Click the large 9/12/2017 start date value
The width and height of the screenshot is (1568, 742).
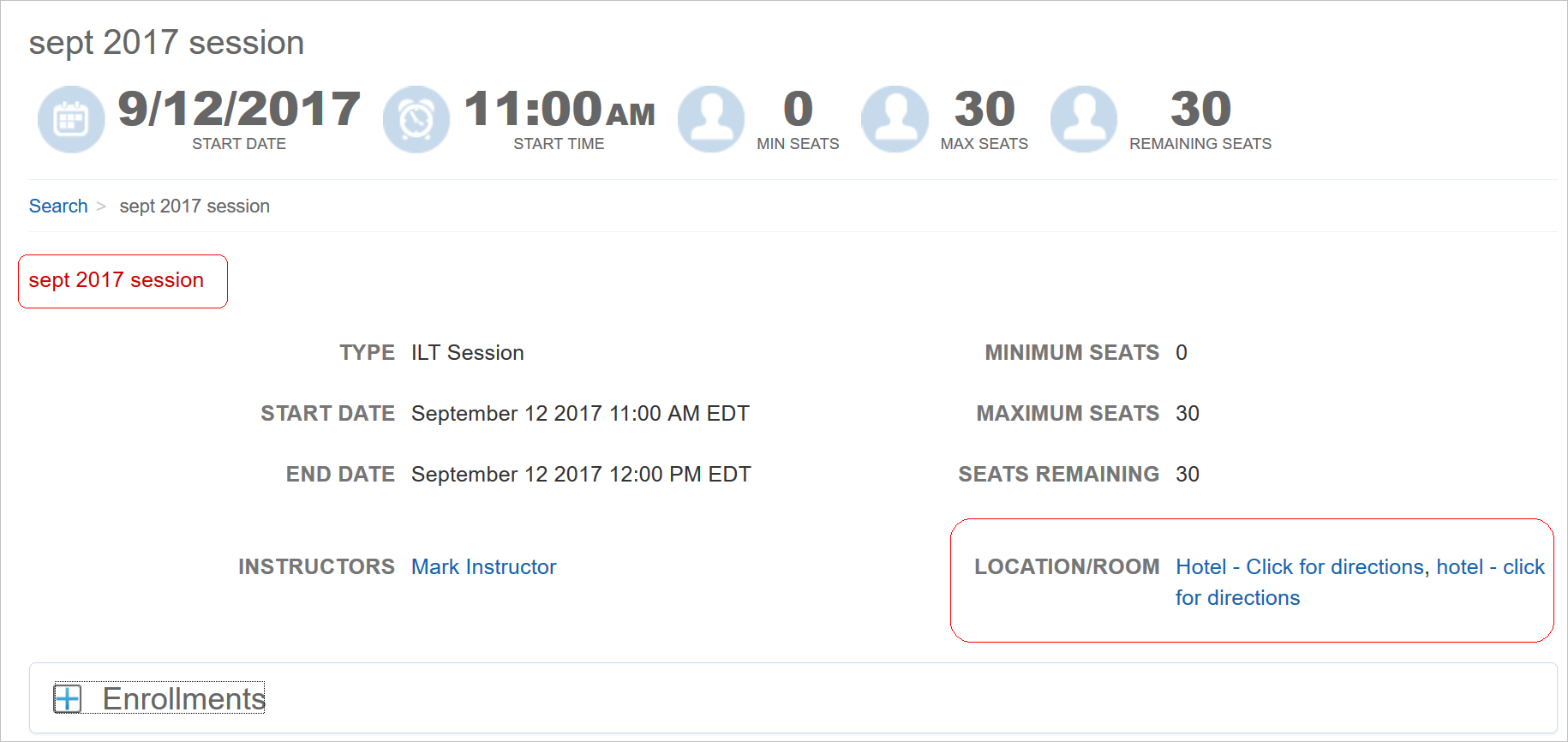tap(239, 110)
